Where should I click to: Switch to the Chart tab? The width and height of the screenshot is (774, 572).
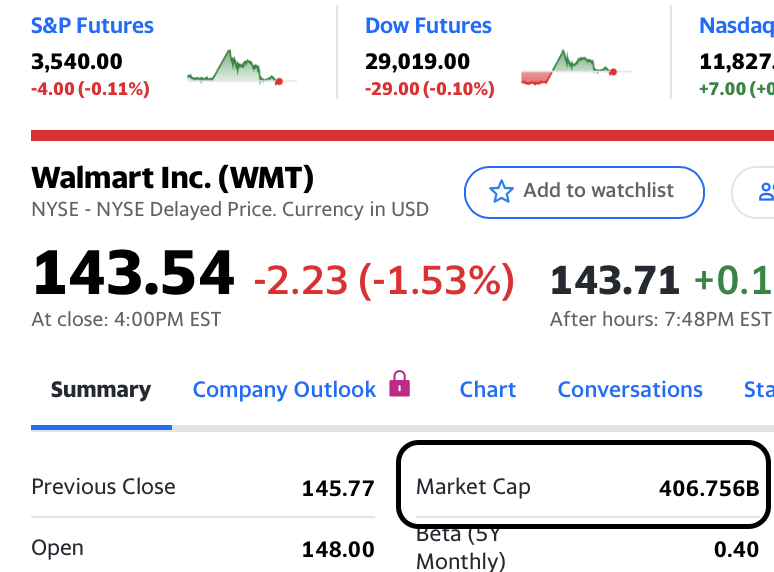(x=488, y=390)
